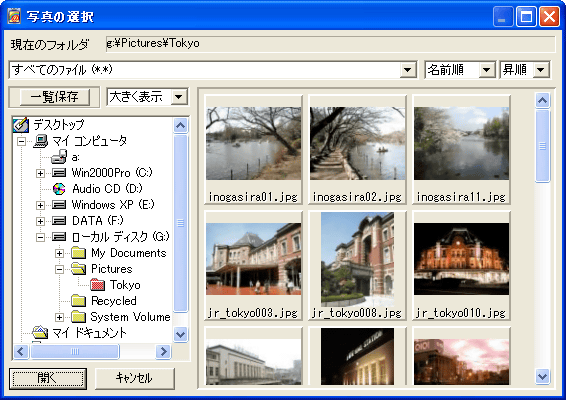Viewport: 566px width, 400px height.
Task: Expand the Windows XP (E:) drive node
Action: (40, 205)
